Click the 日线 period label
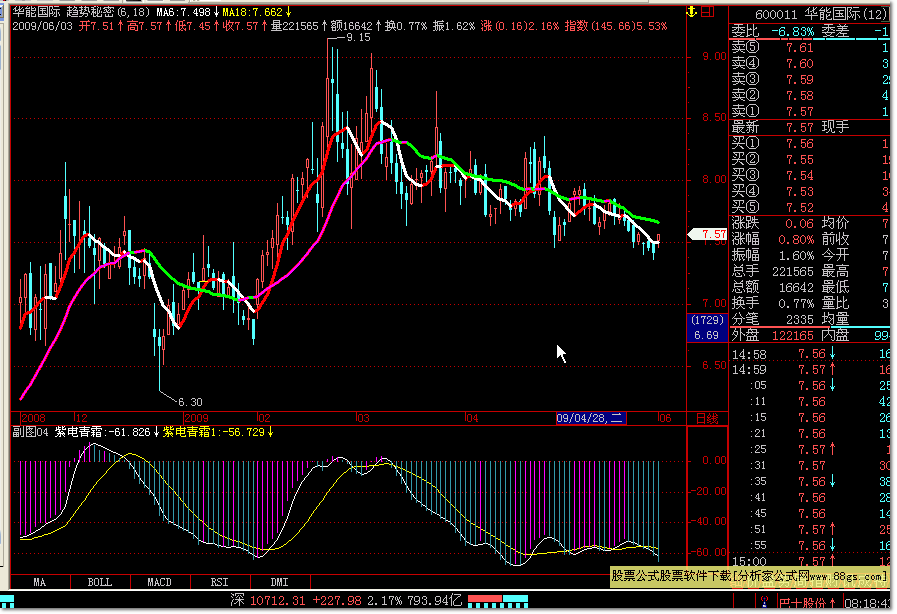The width and height of the screenshot is (897, 614). [x=707, y=419]
